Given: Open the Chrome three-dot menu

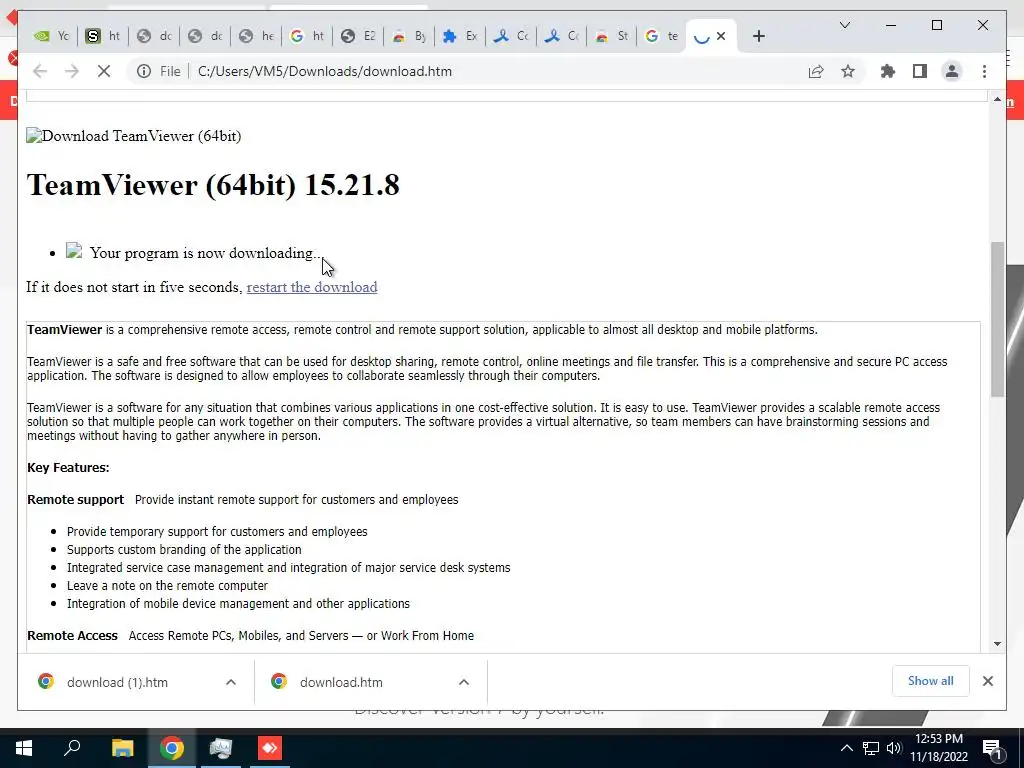Looking at the screenshot, I should (x=984, y=71).
